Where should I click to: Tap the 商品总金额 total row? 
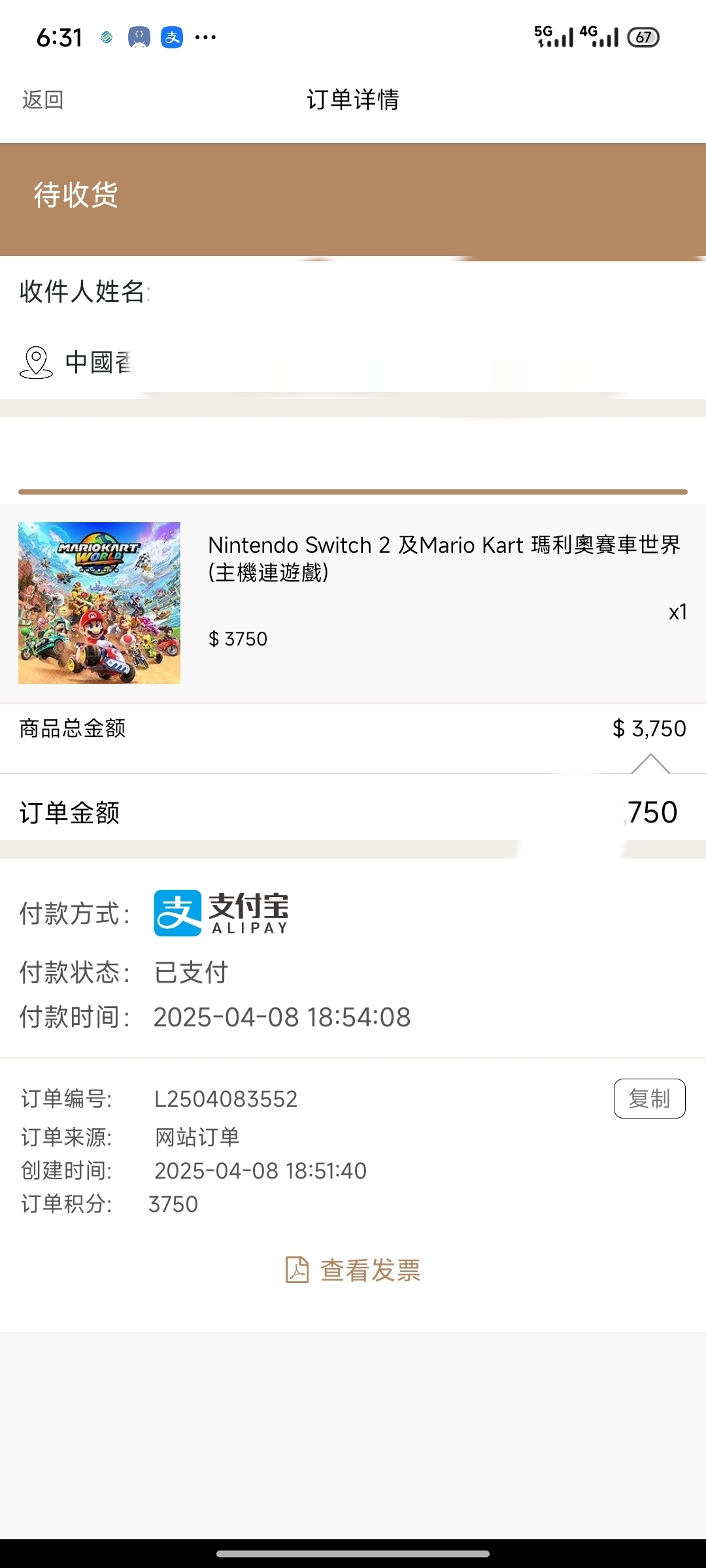tap(353, 728)
